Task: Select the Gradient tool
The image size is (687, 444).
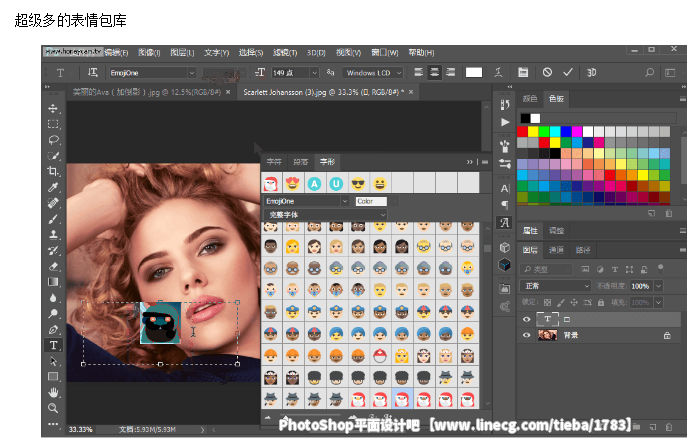Action: click(53, 282)
